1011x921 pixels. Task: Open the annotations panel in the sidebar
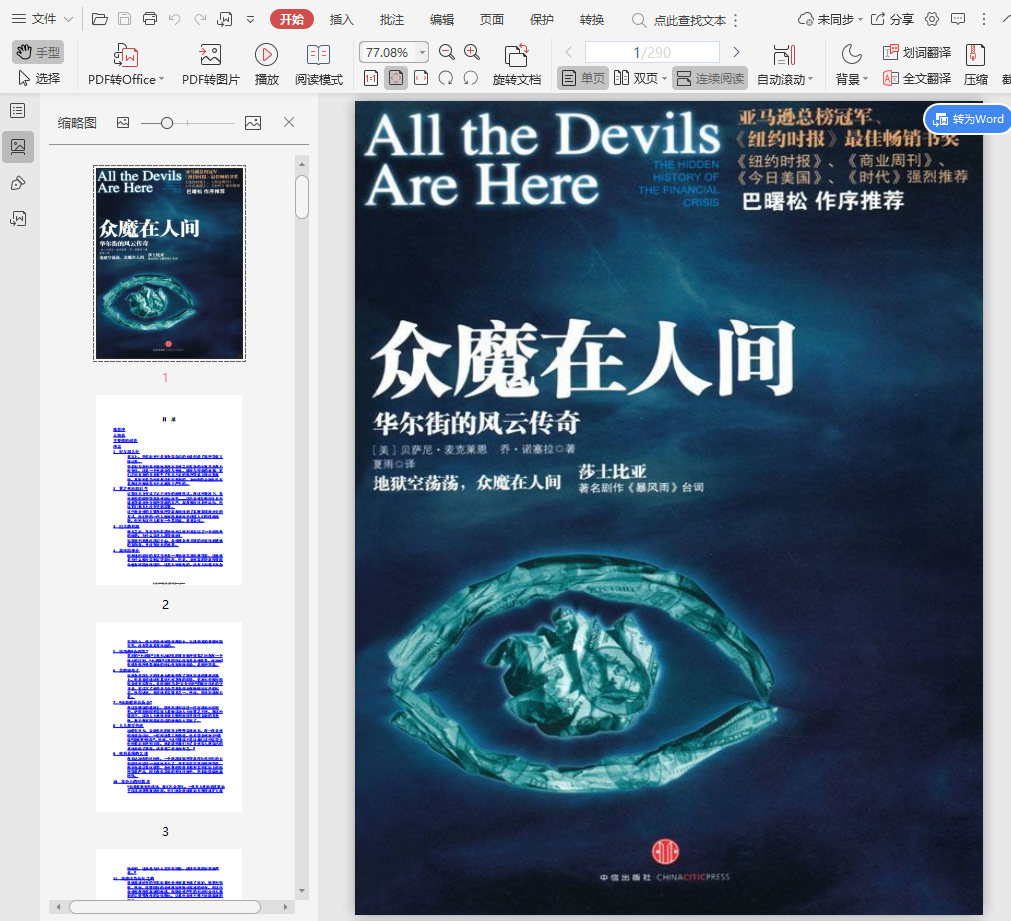click(18, 184)
